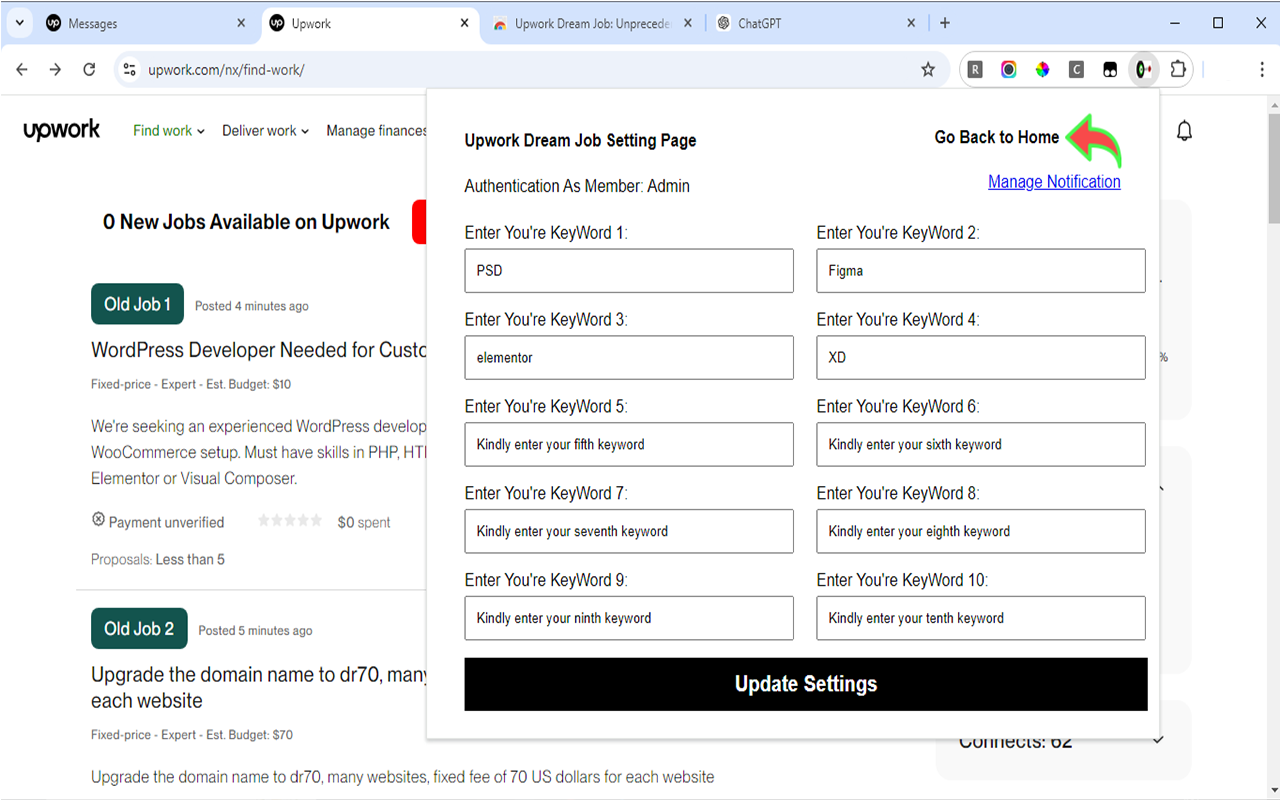1280x800 pixels.
Task: Focus KeyWord 2 field containing Figma
Action: click(981, 271)
